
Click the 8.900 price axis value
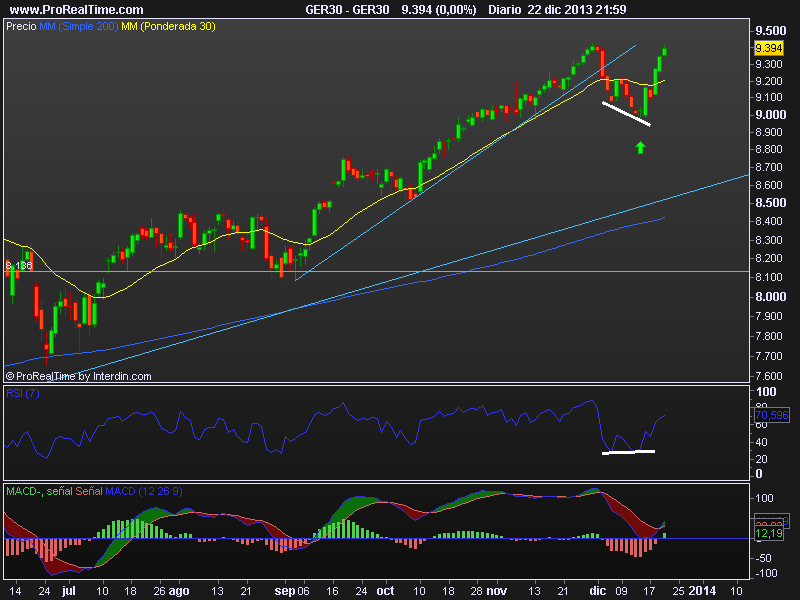tap(769, 132)
